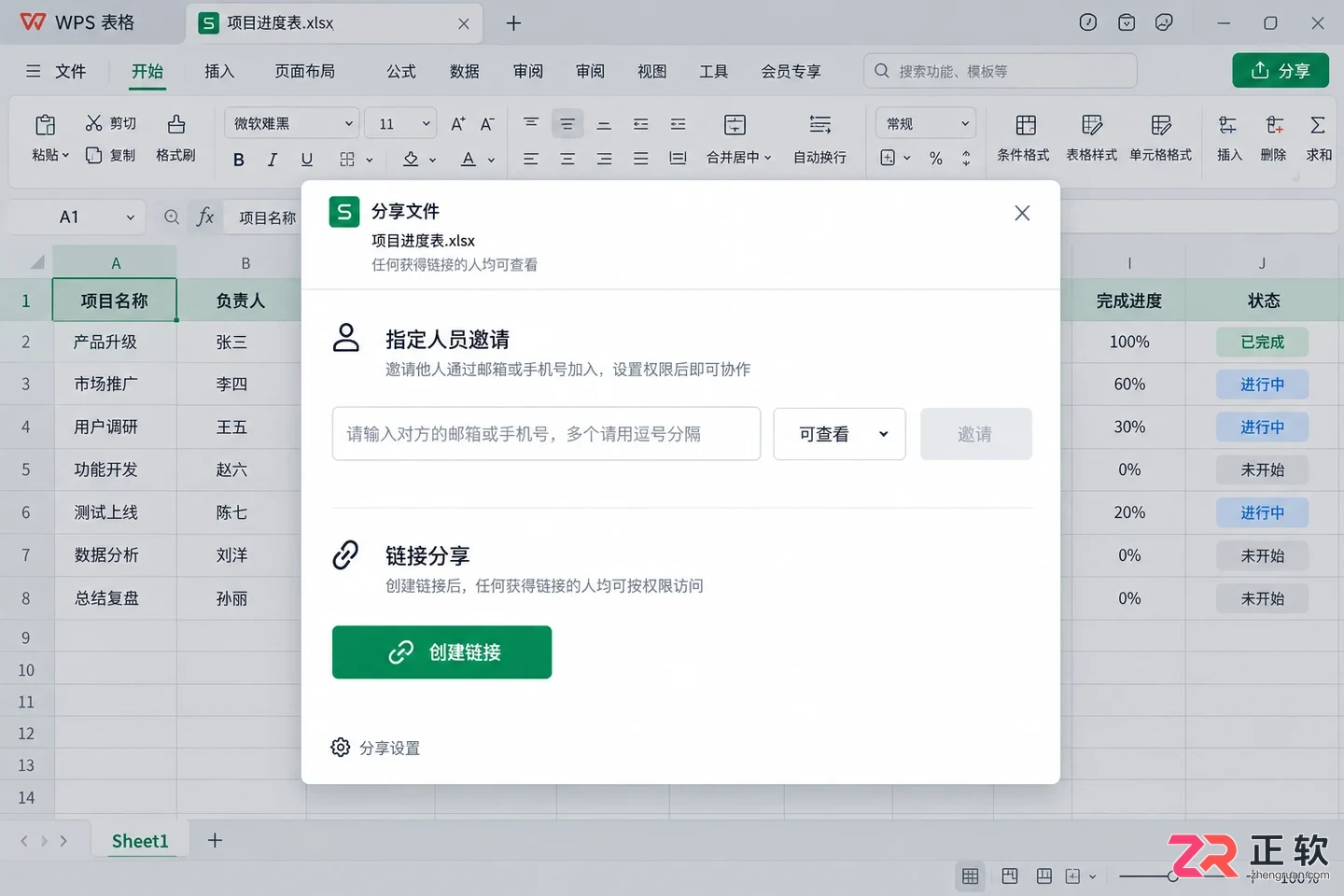Close the 分享文件 dialog
Viewport: 1344px width, 896px height.
pyautogui.click(x=1022, y=213)
